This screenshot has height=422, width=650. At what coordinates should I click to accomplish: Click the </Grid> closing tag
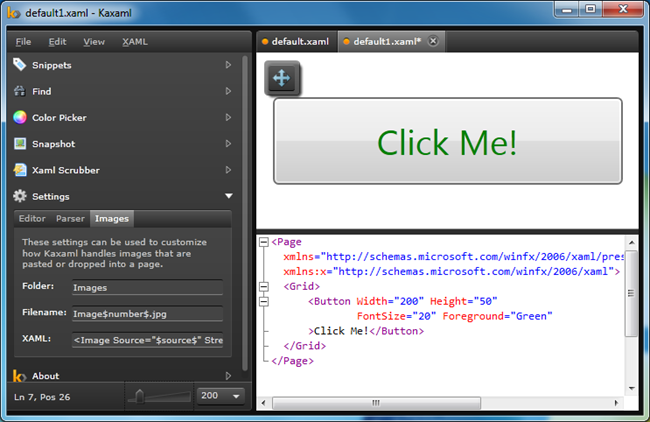click(x=305, y=346)
